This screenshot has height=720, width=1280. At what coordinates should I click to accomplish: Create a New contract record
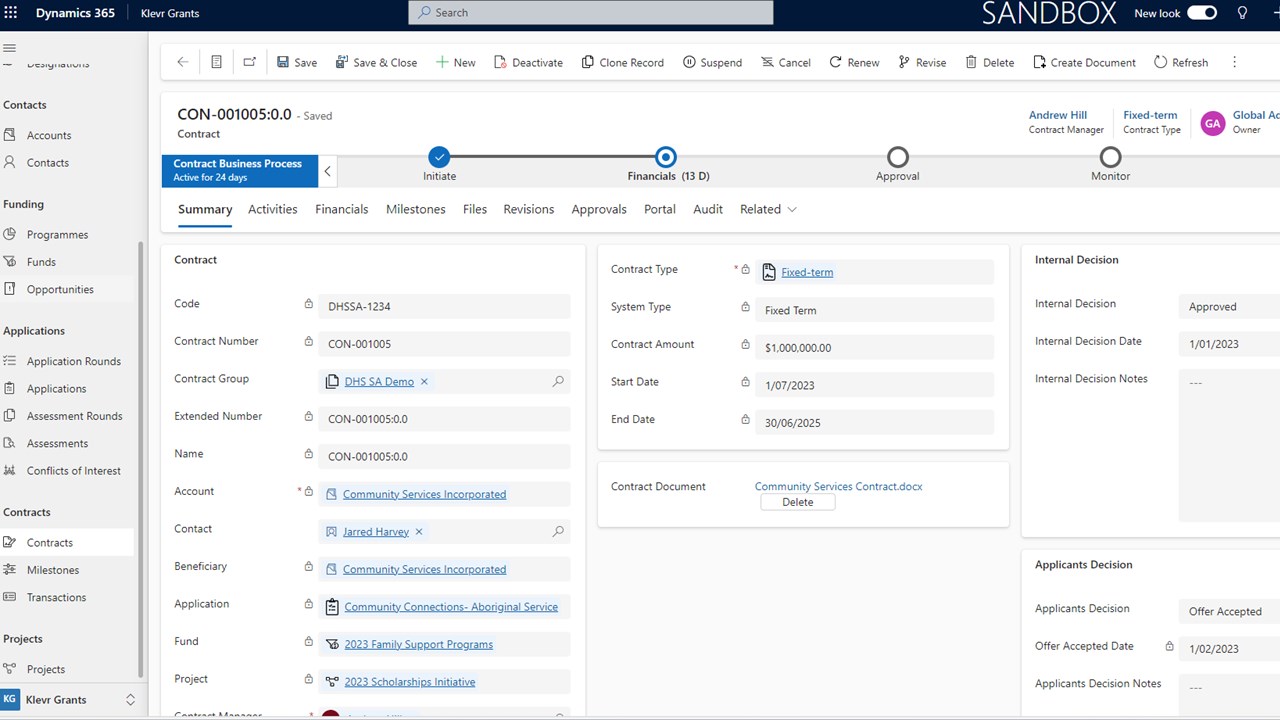point(456,62)
